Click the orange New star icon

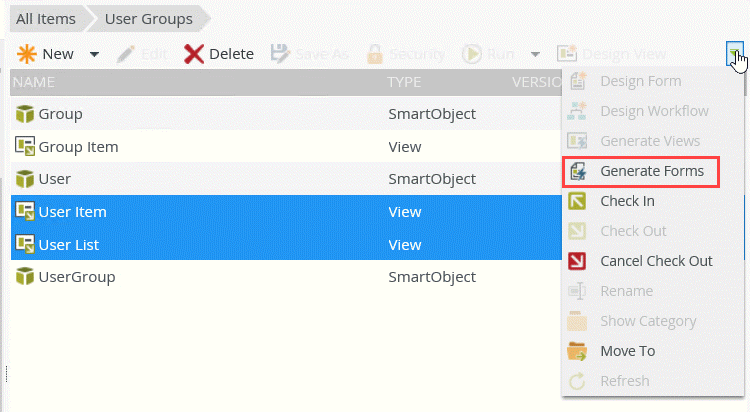[x=27, y=54]
